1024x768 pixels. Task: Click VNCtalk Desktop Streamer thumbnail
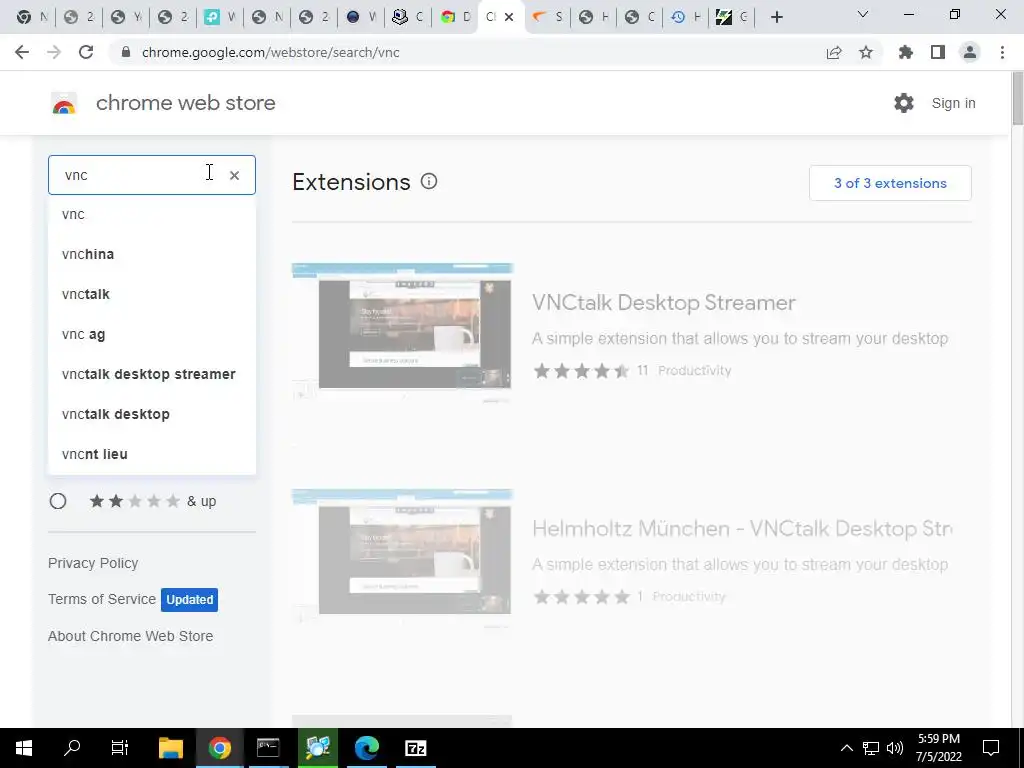coord(402,332)
